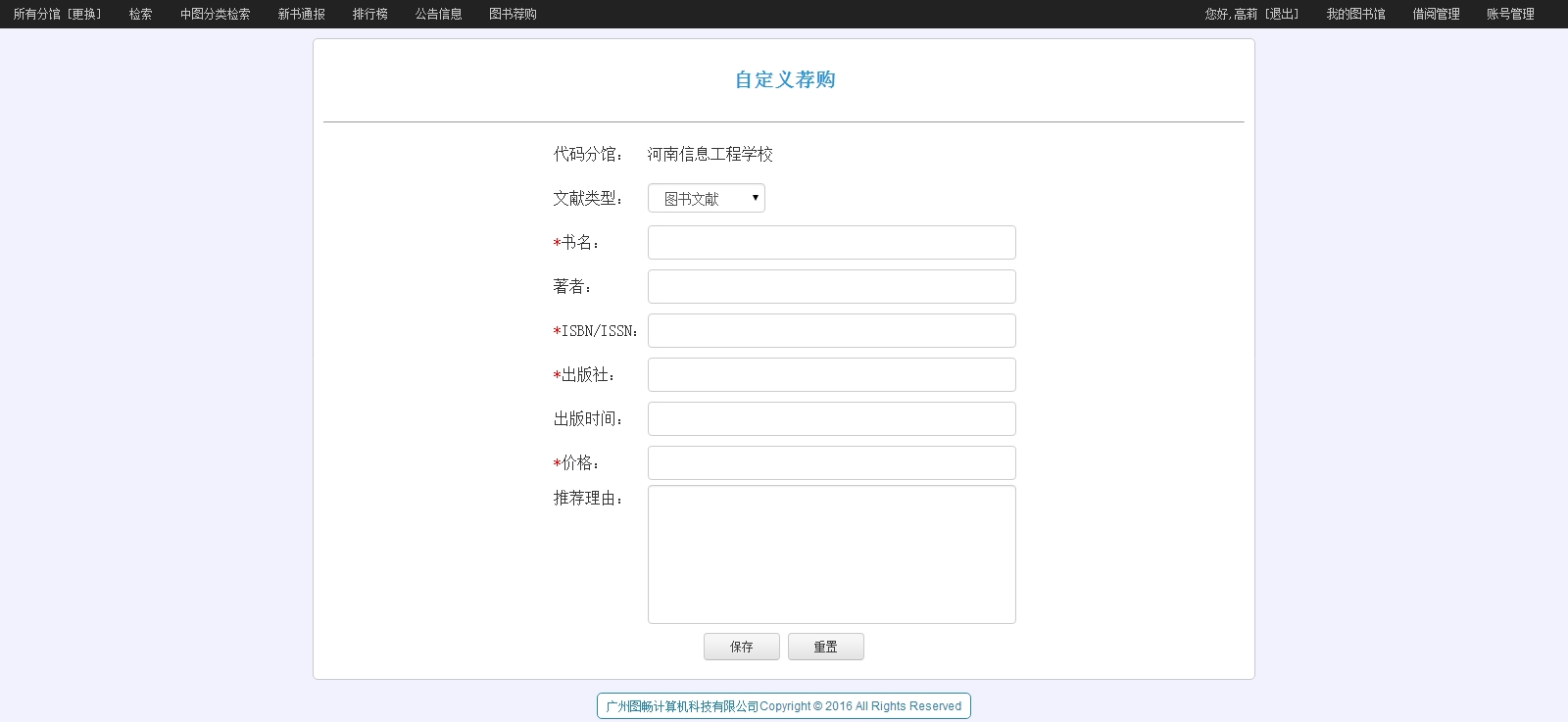Click the 出版时间 text field
Viewport: 1568px width, 722px height.
tap(831, 419)
